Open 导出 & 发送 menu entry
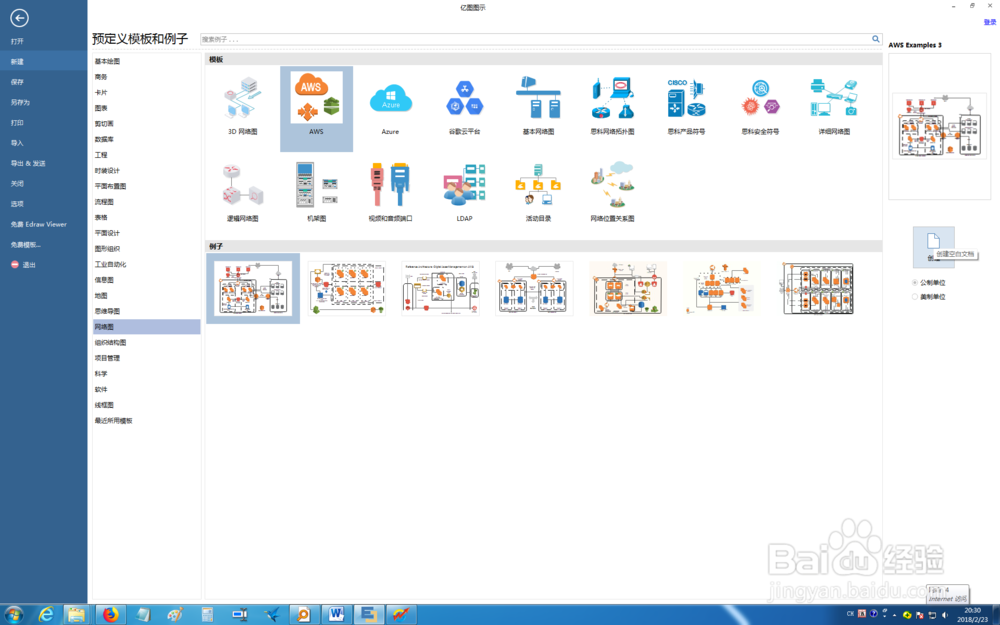 [x=28, y=164]
